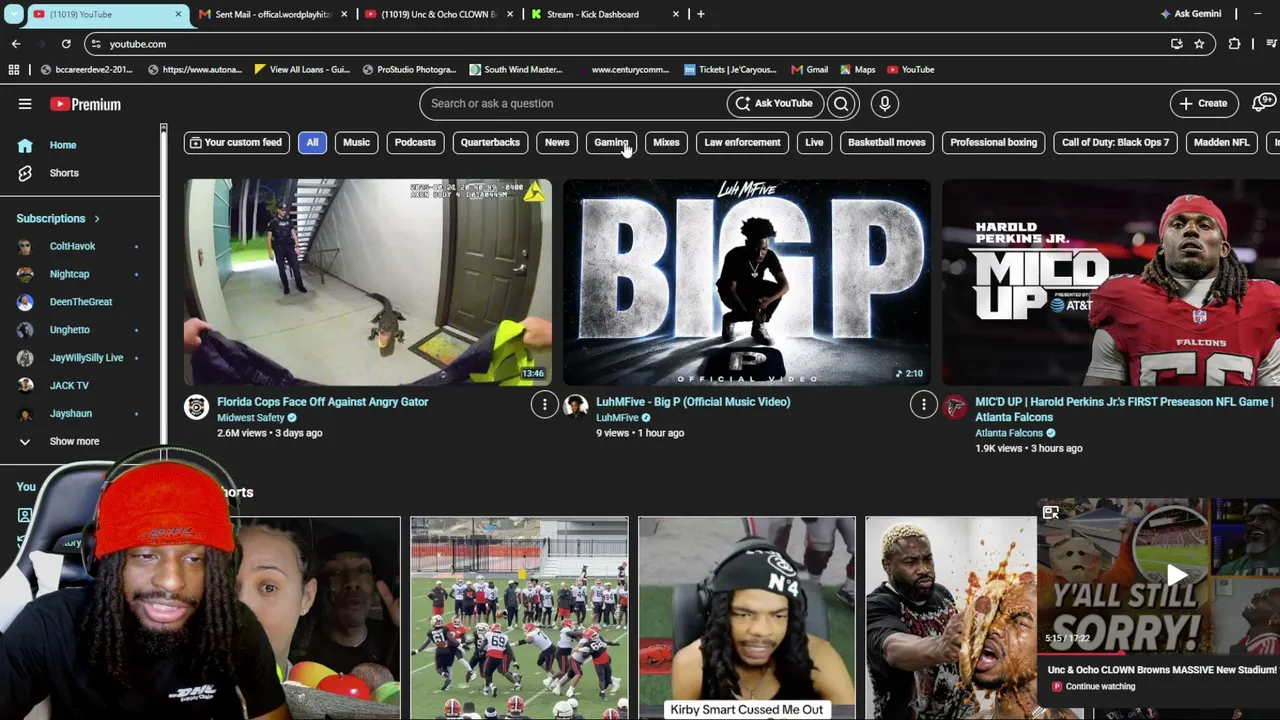Select the Quarterbacks chip
This screenshot has width=1280, height=720.
[490, 143]
